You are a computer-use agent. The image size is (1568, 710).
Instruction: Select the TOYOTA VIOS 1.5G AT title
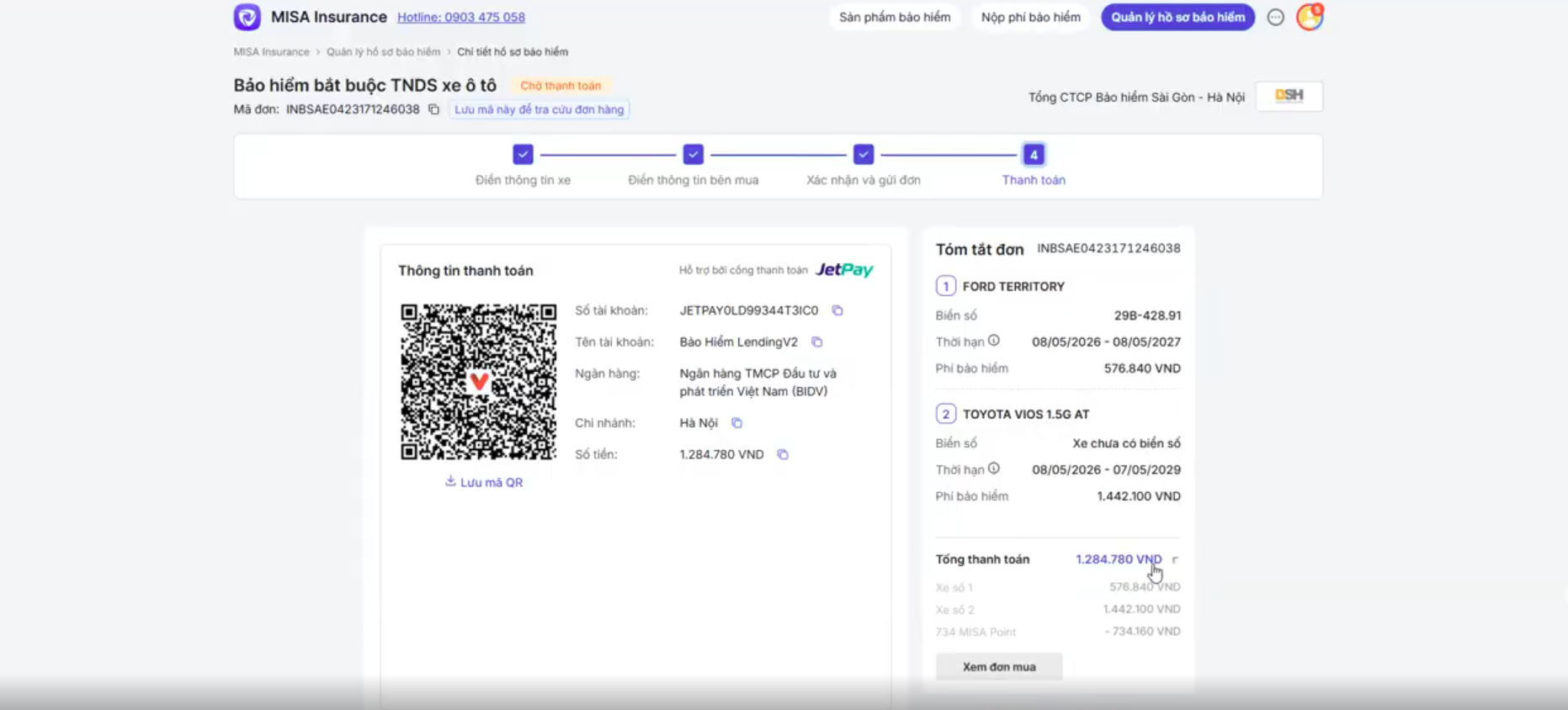(1026, 415)
